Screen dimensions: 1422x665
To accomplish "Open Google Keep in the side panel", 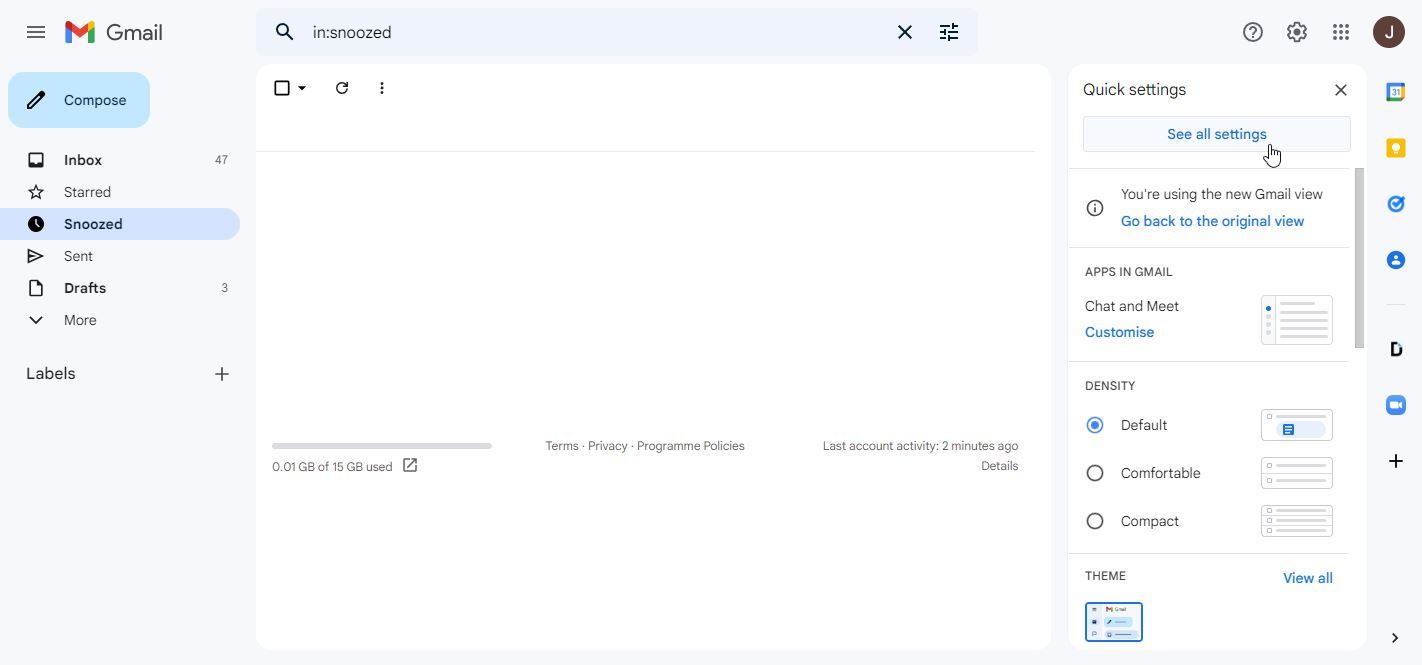I will (x=1396, y=147).
